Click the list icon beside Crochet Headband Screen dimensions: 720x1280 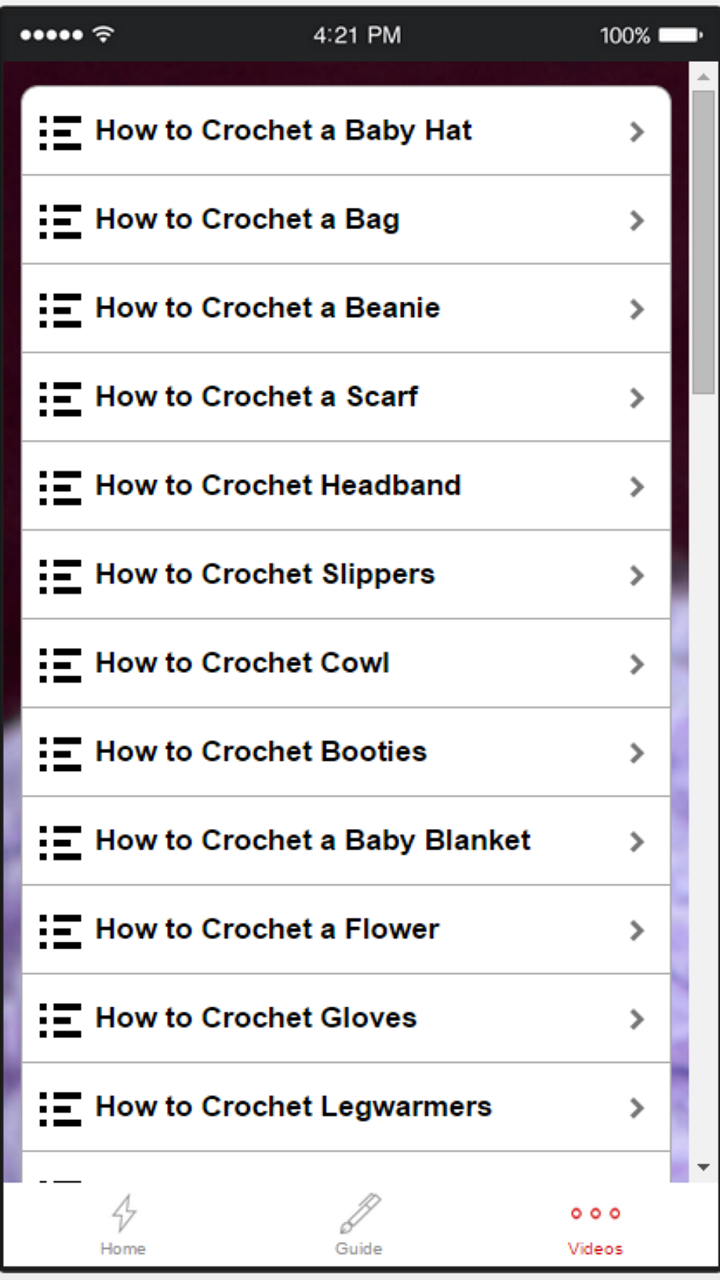59,487
